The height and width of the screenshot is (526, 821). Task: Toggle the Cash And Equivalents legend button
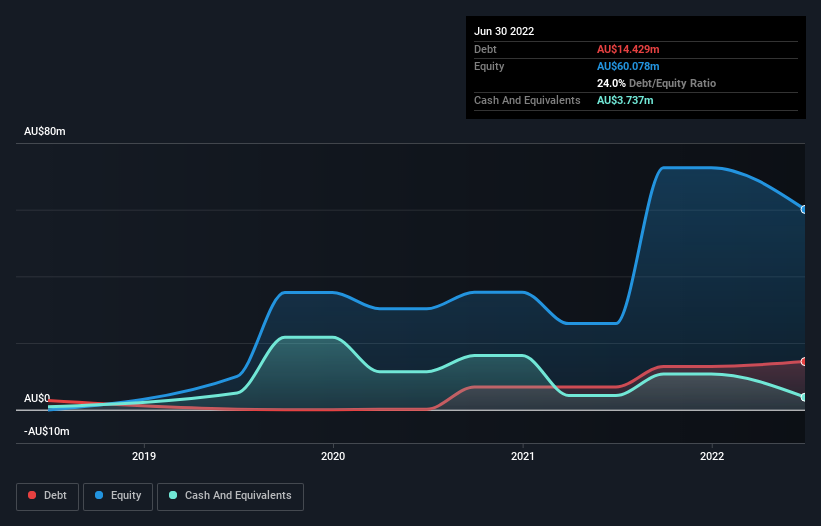coord(230,496)
